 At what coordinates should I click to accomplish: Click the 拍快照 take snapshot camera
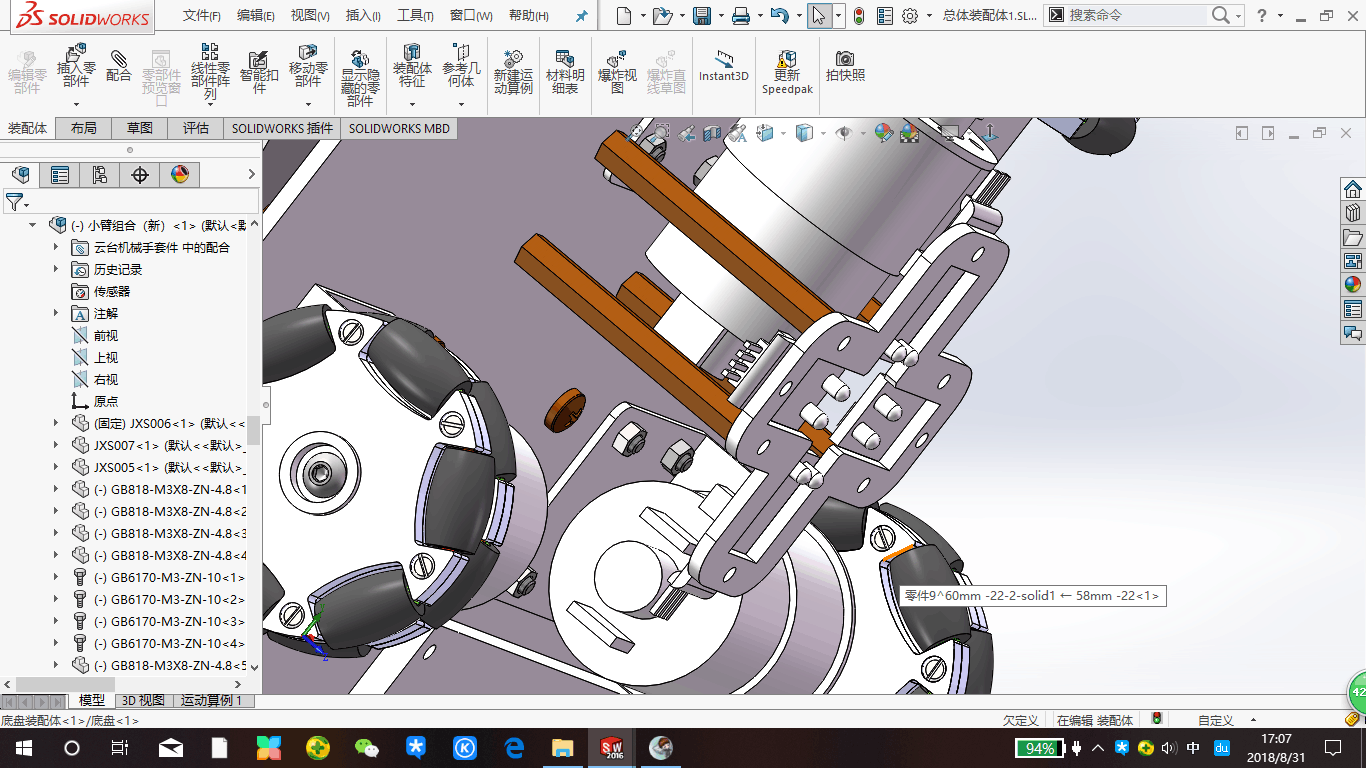pyautogui.click(x=846, y=65)
